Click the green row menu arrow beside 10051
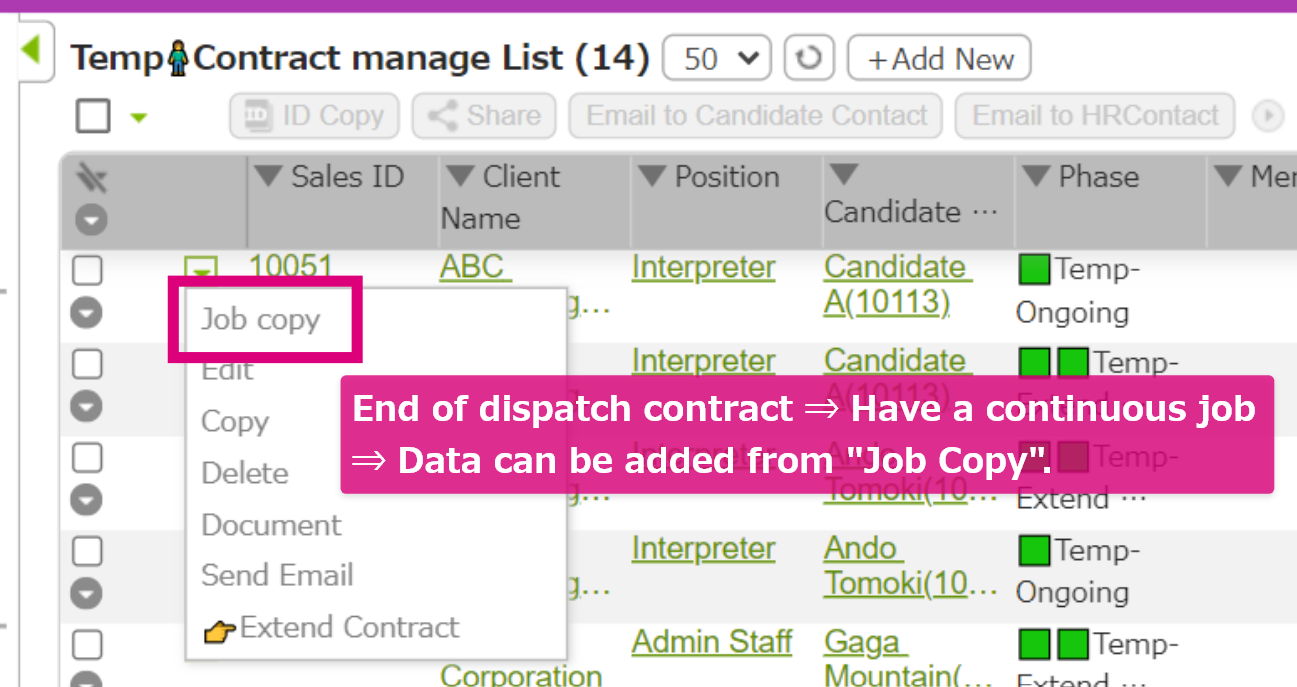Screen dimensions: 1297x687 (x=201, y=268)
